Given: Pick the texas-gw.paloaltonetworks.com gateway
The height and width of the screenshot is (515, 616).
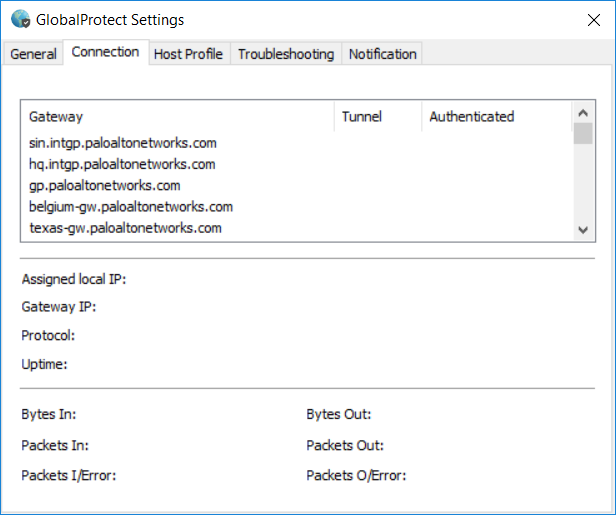Looking at the screenshot, I should pos(125,228).
